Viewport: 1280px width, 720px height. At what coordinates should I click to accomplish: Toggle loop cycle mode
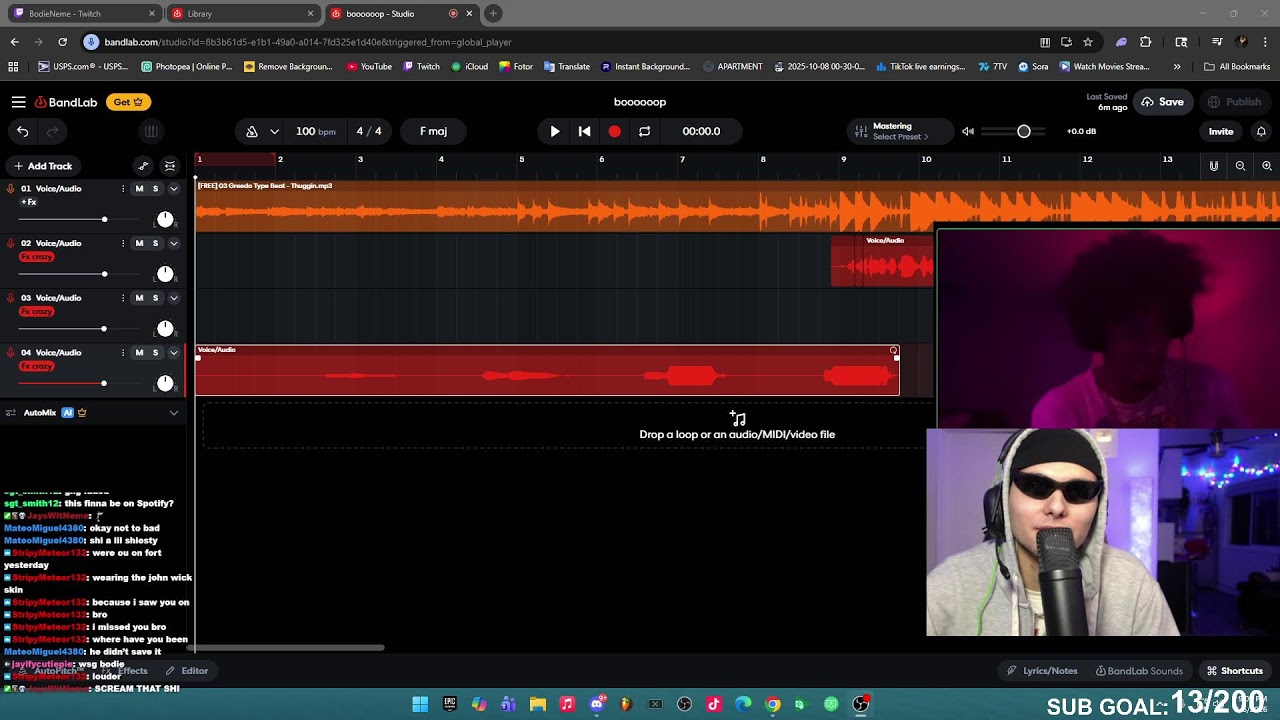[x=644, y=131]
